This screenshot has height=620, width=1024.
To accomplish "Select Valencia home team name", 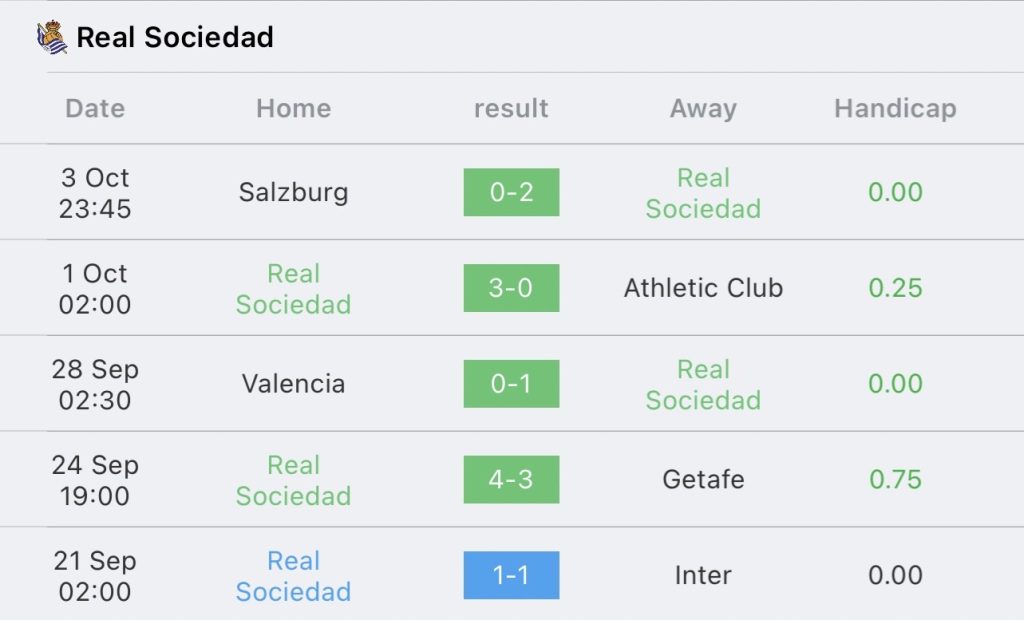I will click(293, 383).
